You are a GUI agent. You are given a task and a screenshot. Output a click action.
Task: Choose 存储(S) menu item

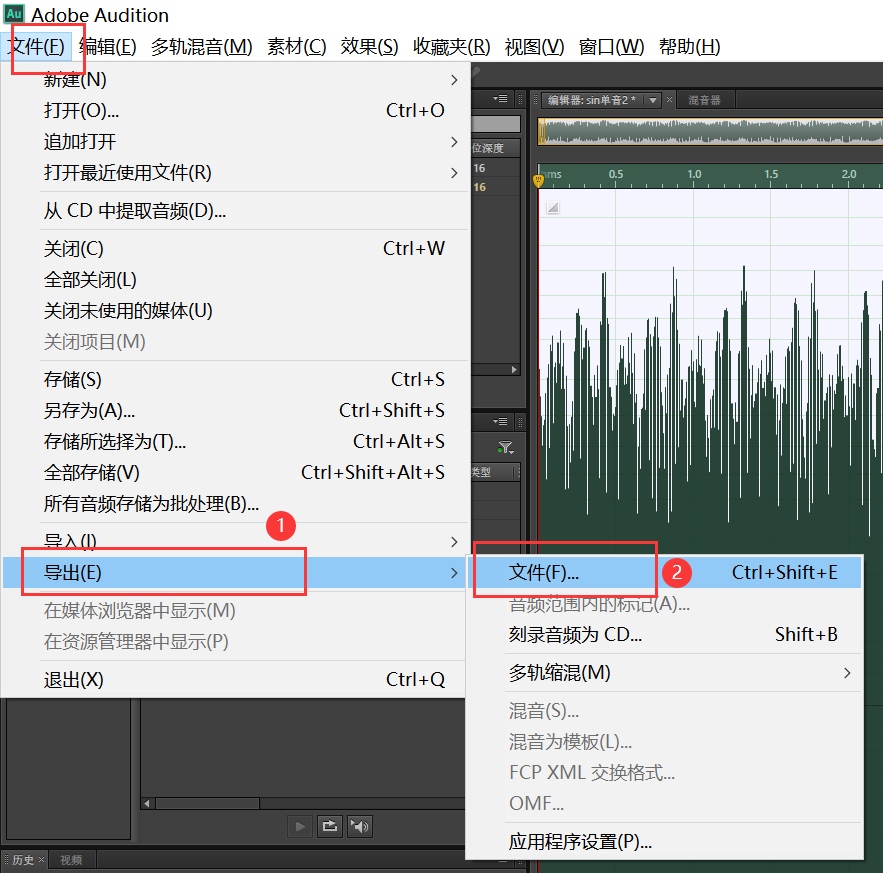tap(235, 380)
